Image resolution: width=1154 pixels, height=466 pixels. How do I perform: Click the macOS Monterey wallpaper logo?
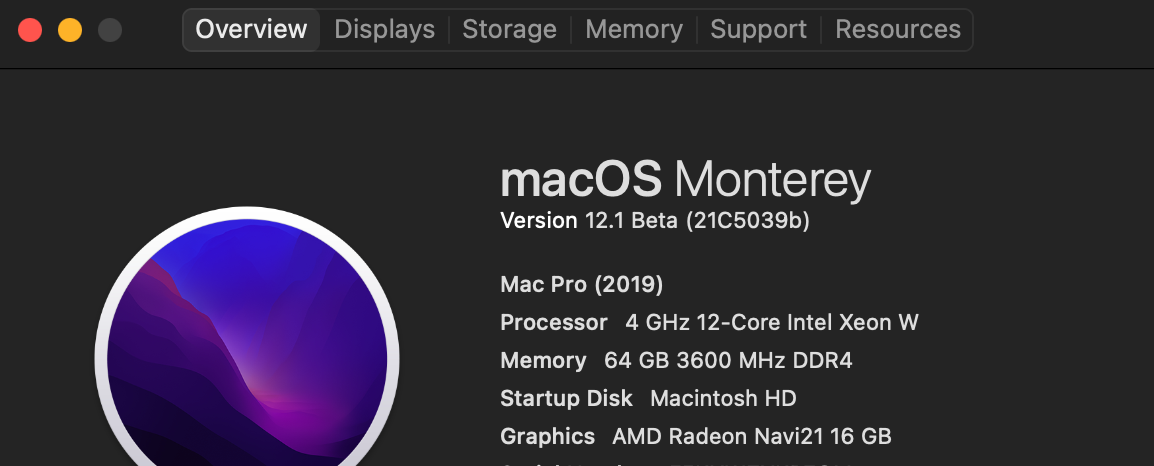click(247, 350)
